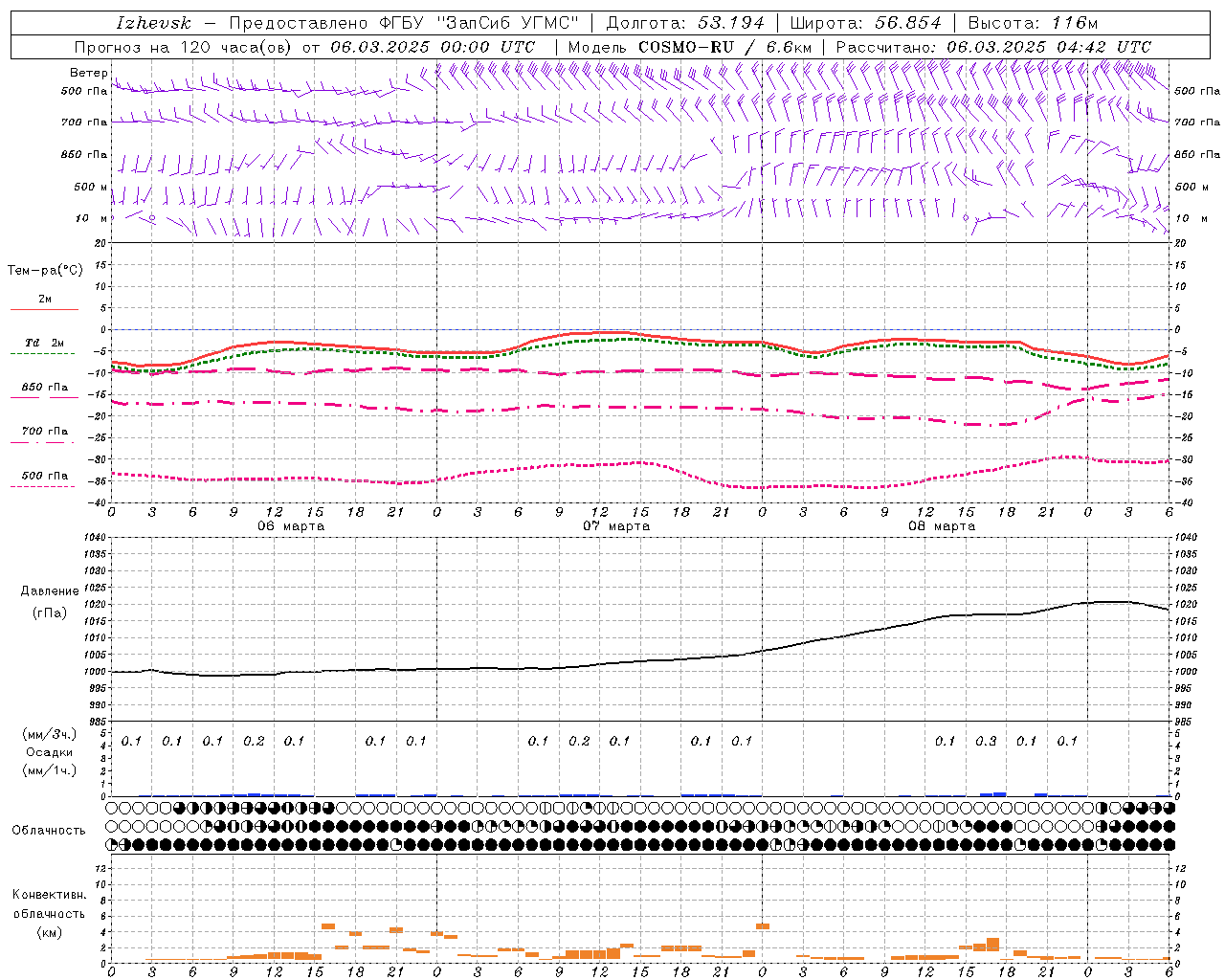Click the Td 2м dew point legend entry
This screenshot has width=1225, height=980.
pos(45,343)
